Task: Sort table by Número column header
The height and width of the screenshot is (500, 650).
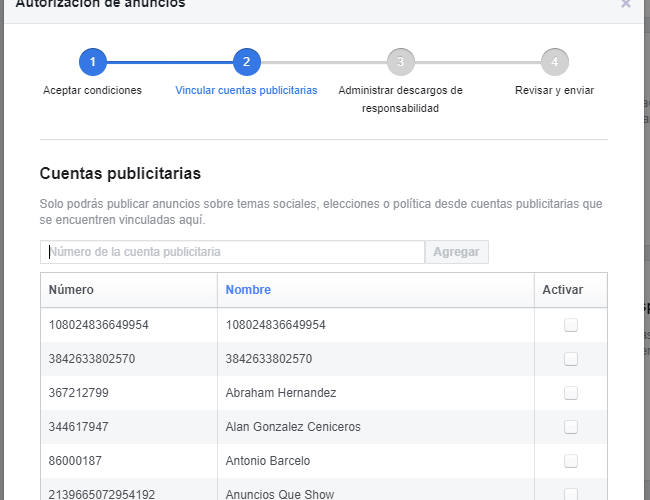Action: [x=71, y=290]
